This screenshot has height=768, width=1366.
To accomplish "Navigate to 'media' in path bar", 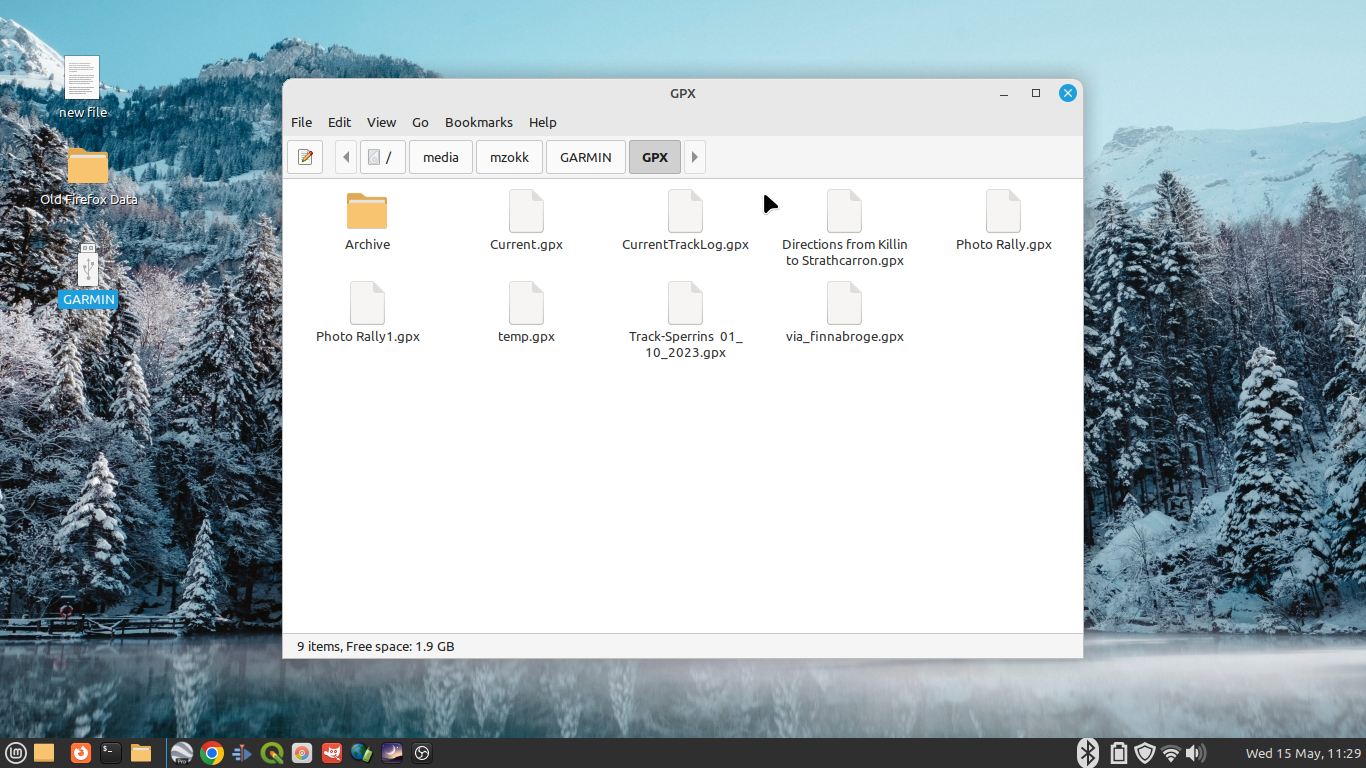I will 441,157.
